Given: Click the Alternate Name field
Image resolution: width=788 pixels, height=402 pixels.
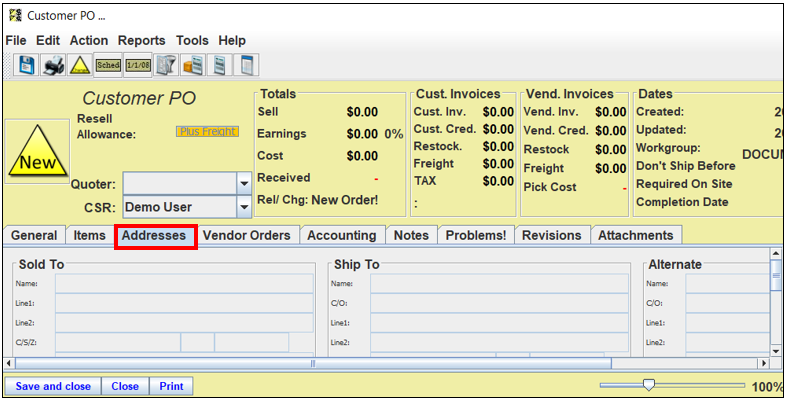Looking at the screenshot, I should 727,284.
